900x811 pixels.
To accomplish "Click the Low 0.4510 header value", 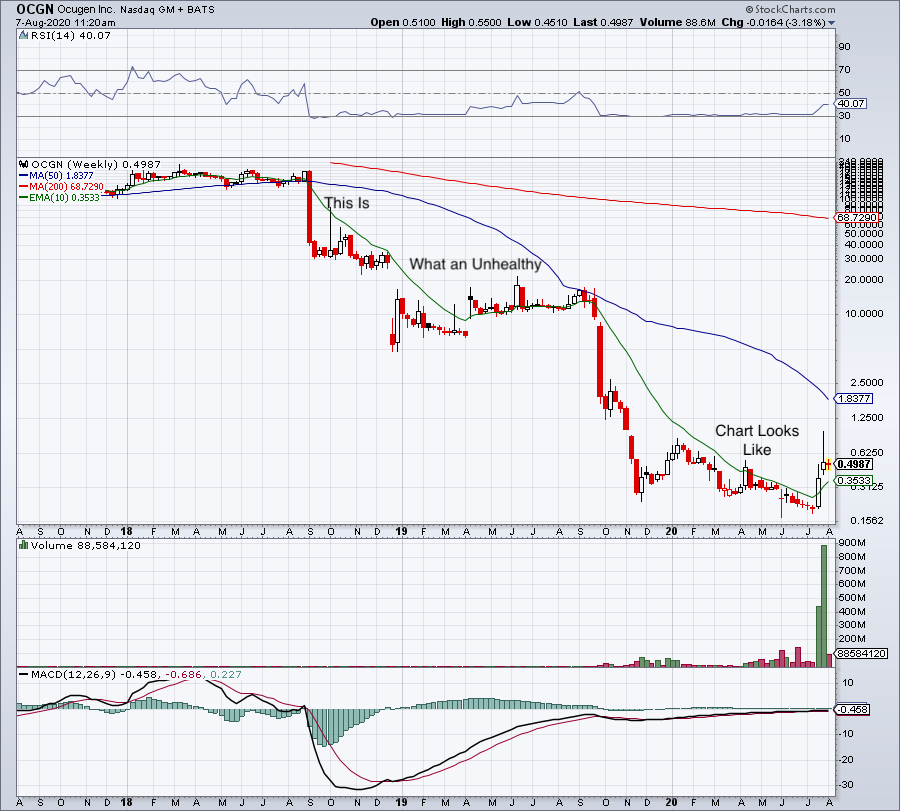I will coord(537,22).
